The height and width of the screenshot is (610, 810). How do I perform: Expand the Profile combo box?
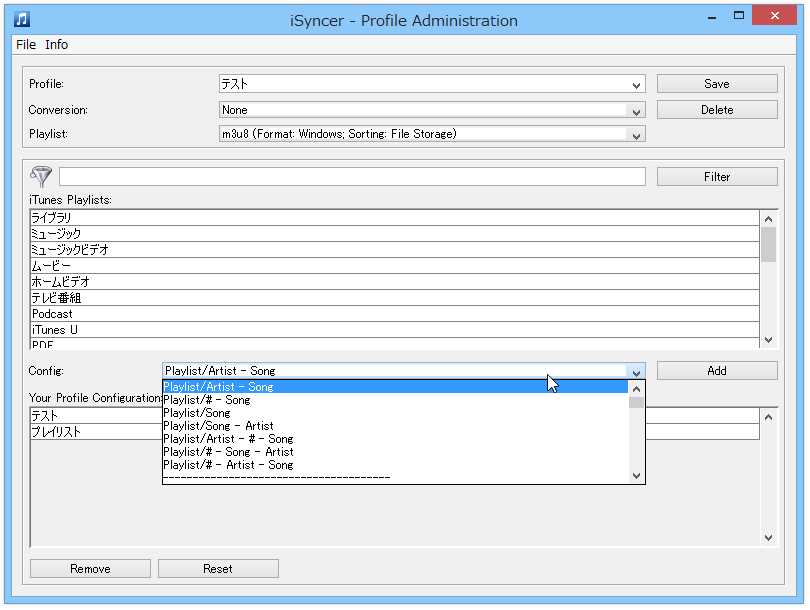pos(636,84)
